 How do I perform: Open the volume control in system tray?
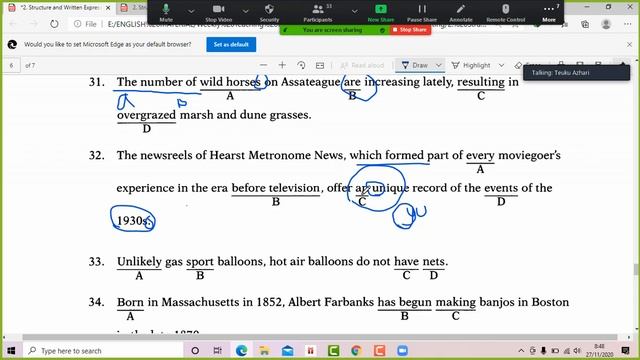tap(577, 351)
